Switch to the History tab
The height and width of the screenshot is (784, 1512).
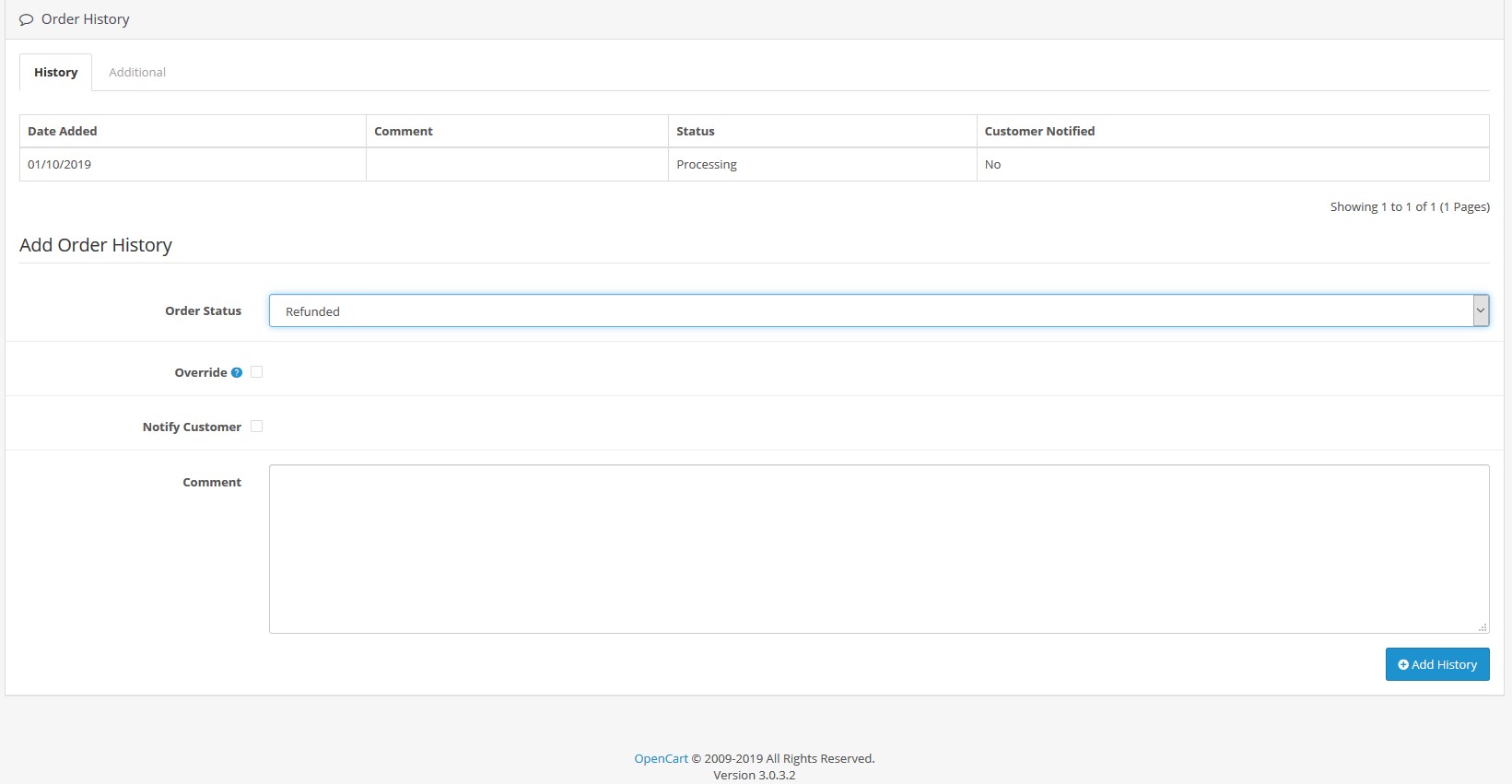point(56,73)
